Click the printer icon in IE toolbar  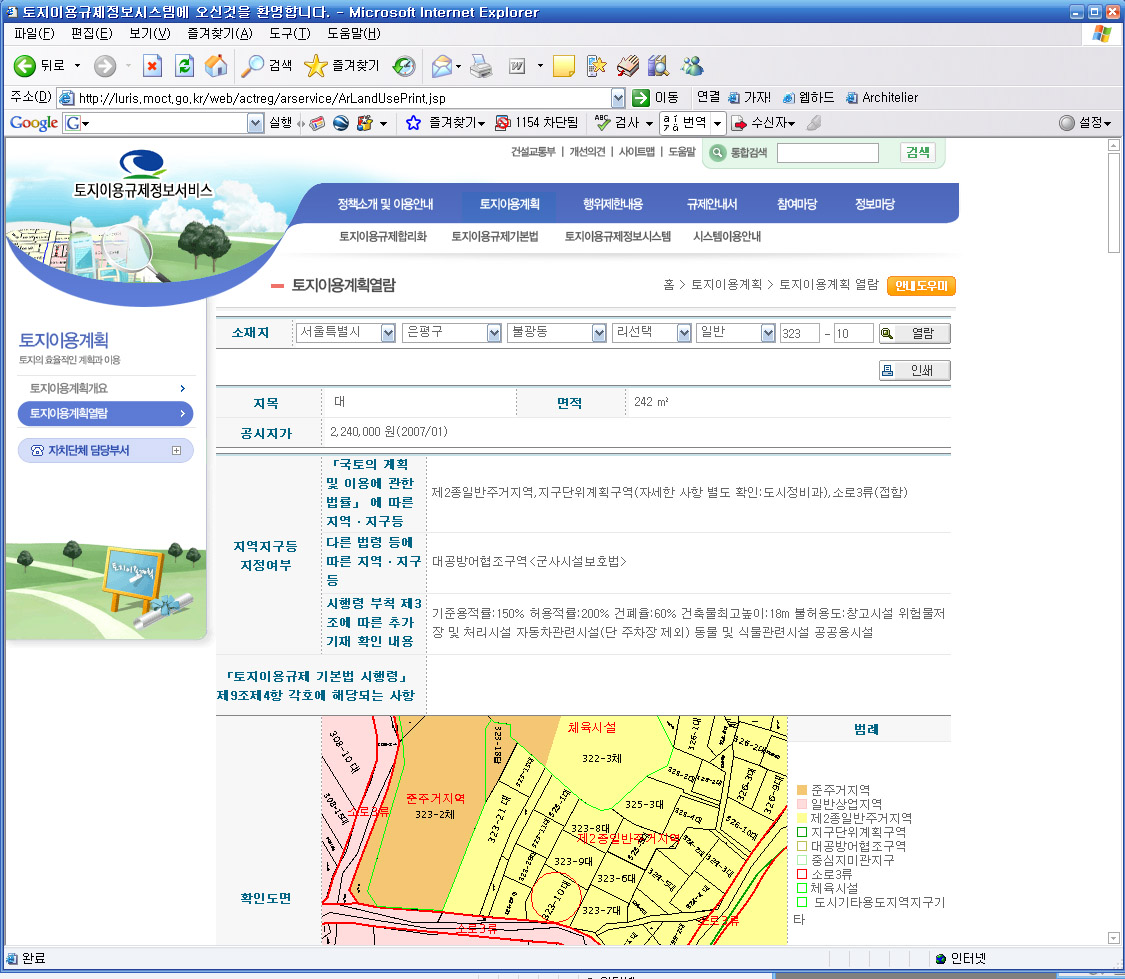point(481,66)
